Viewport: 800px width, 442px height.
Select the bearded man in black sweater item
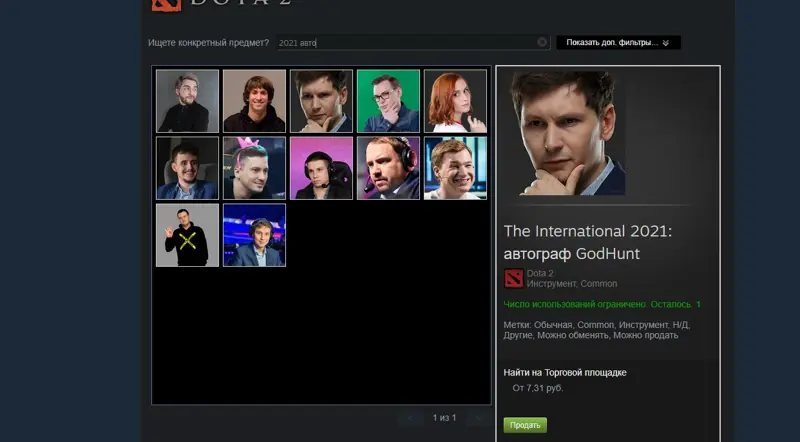point(187,101)
